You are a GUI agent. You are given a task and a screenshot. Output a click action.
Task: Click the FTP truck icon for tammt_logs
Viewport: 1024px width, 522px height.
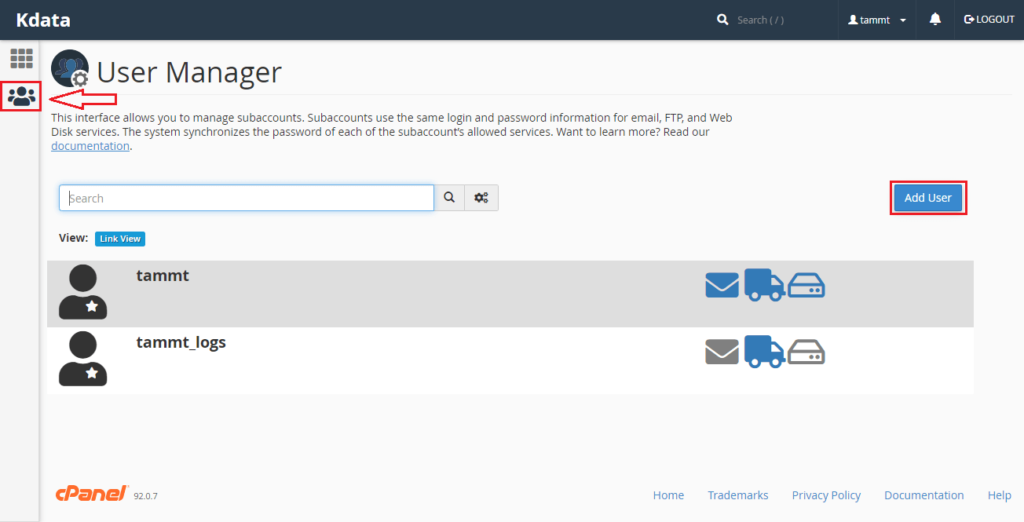[x=764, y=351]
